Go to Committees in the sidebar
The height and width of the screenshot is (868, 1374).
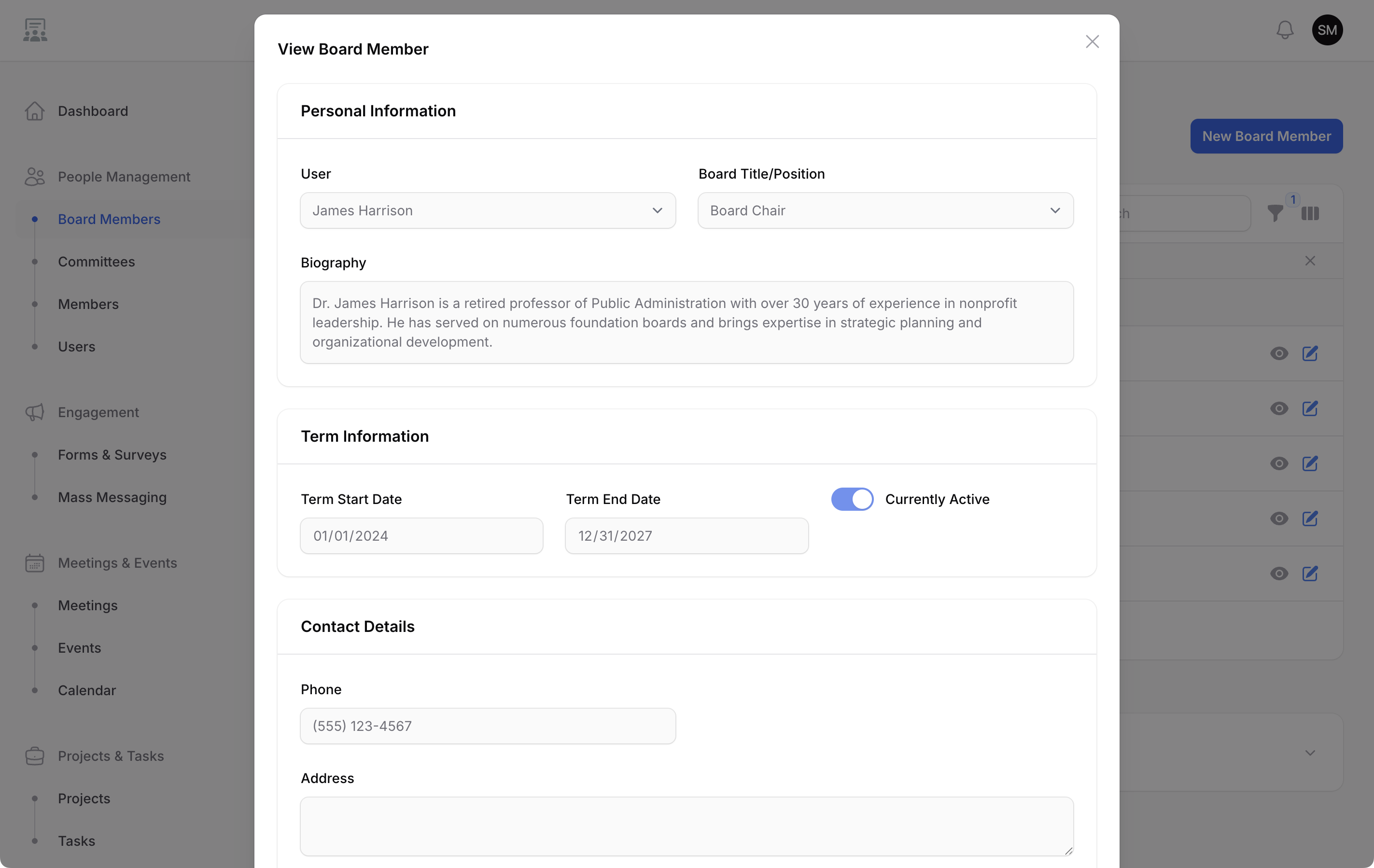[97, 261]
